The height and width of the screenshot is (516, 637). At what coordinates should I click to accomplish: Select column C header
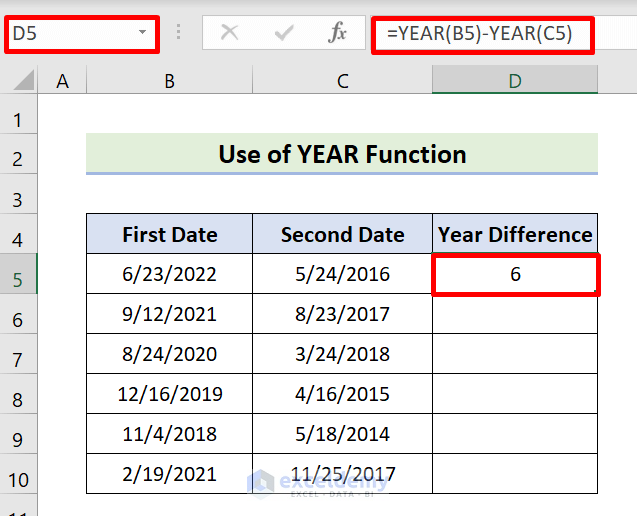coord(342,82)
